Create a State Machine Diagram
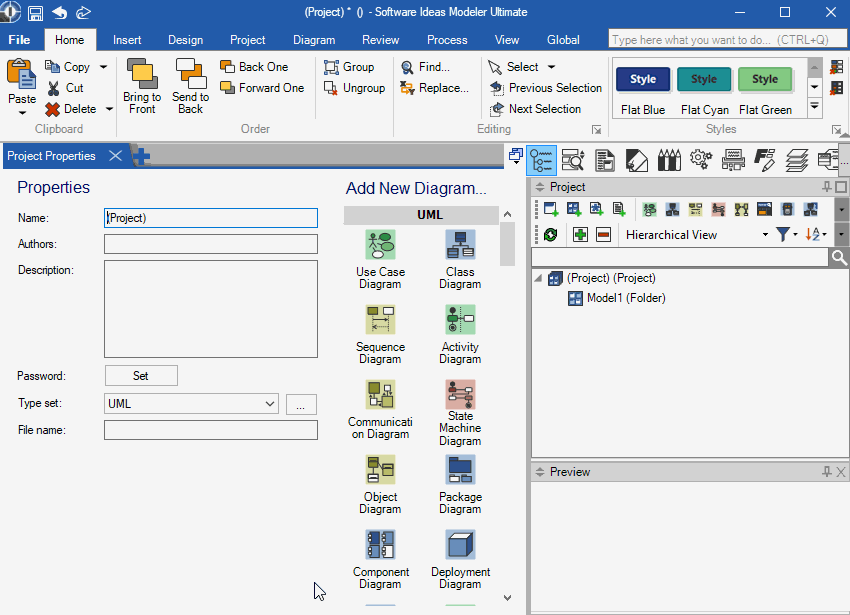The image size is (850, 615). [x=460, y=395]
